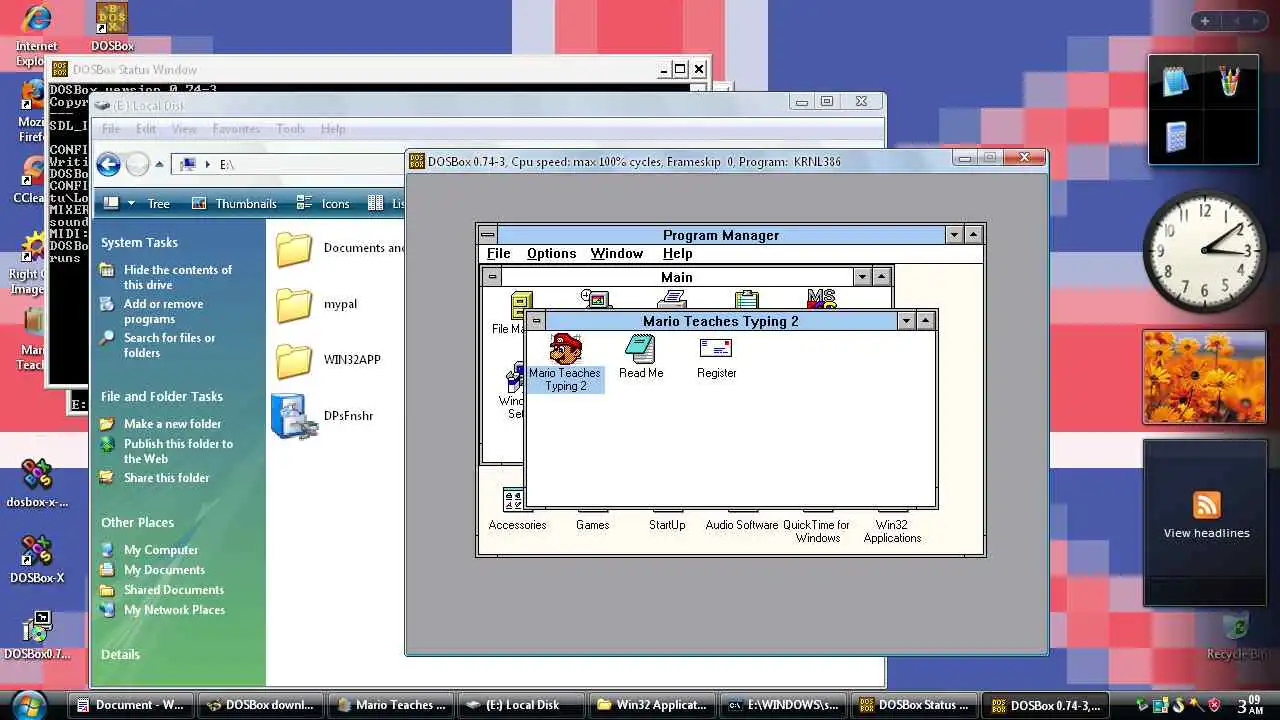The width and height of the screenshot is (1280, 720).
Task: Open My Computer from Other Places
Action: click(x=160, y=550)
